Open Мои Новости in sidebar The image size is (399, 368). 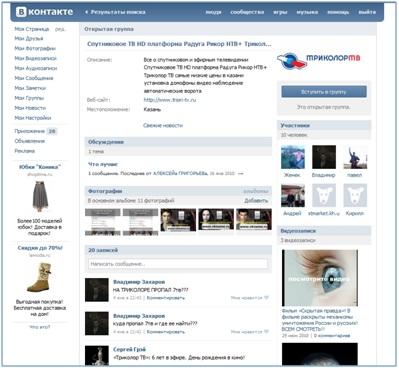coord(30,108)
